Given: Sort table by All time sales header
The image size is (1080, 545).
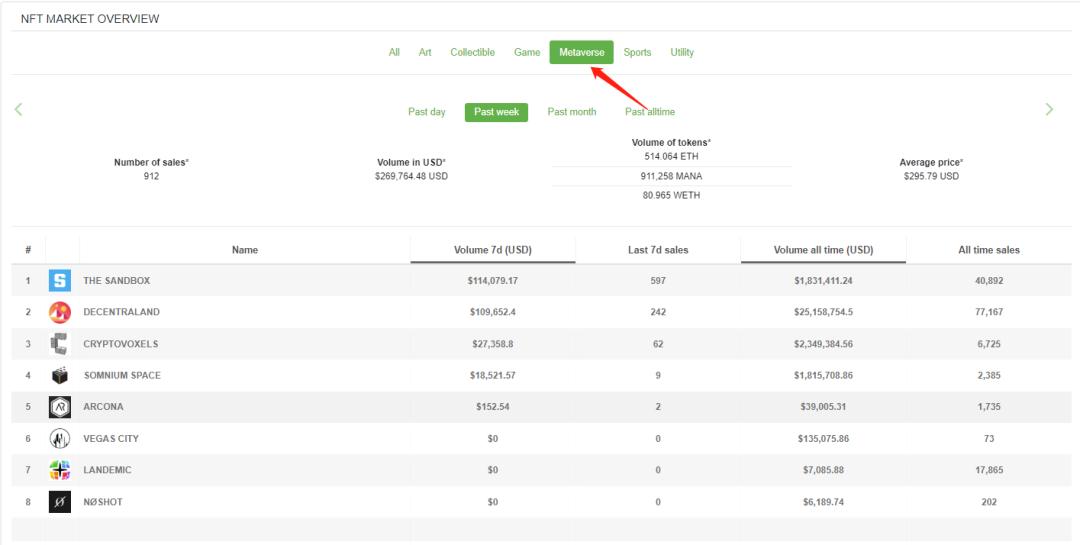Looking at the screenshot, I should click(x=989, y=250).
